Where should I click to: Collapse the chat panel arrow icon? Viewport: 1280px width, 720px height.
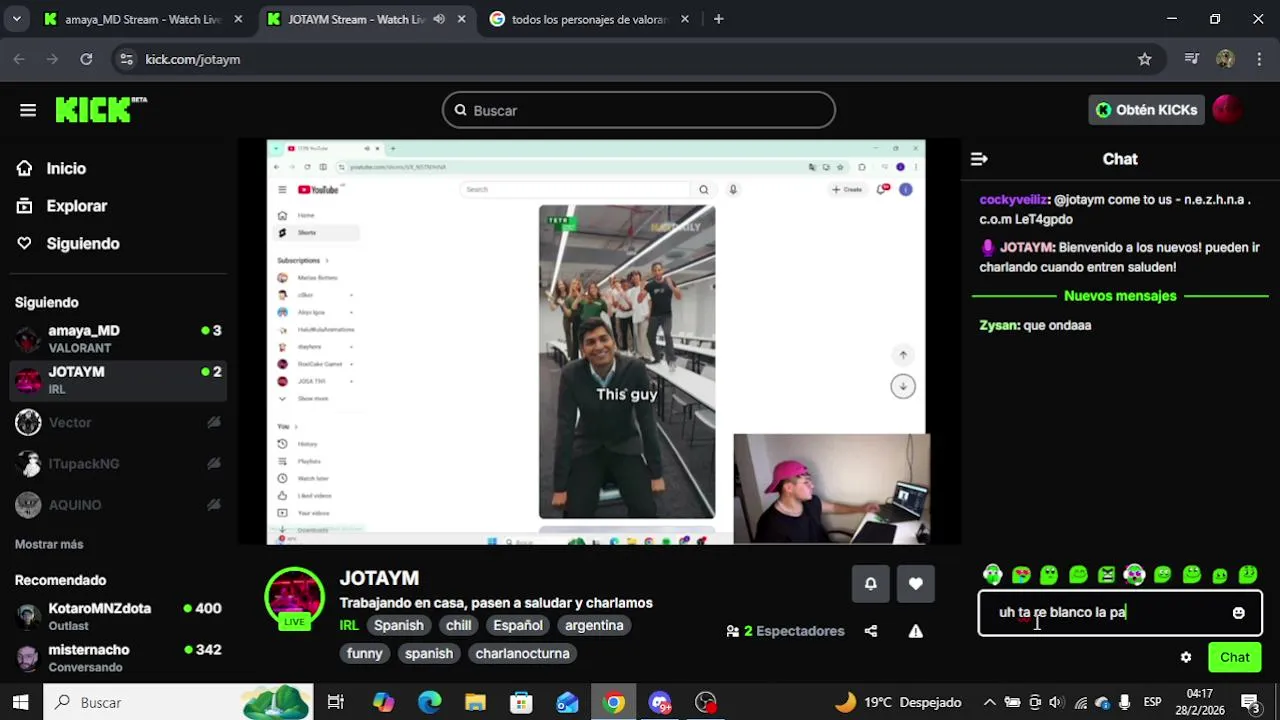pyautogui.click(x=979, y=159)
